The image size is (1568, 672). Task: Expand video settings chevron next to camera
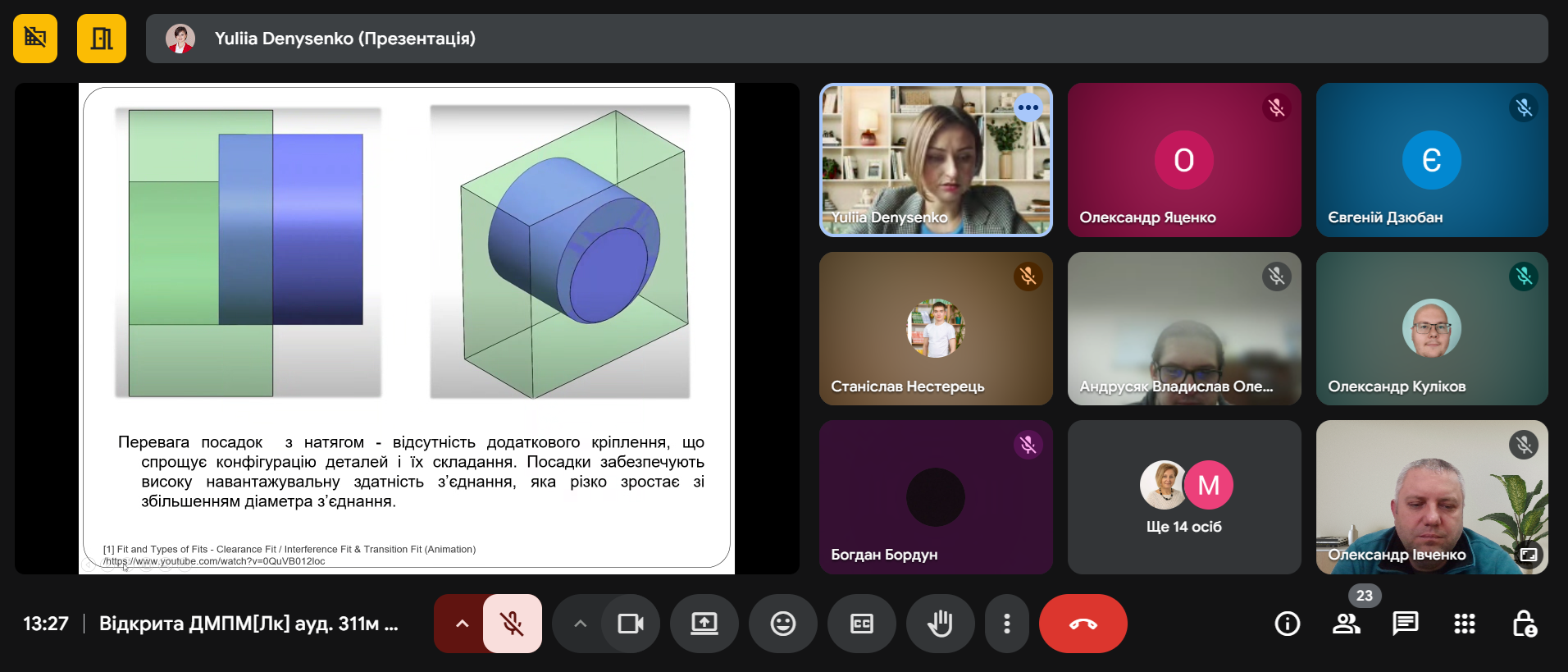pos(580,624)
